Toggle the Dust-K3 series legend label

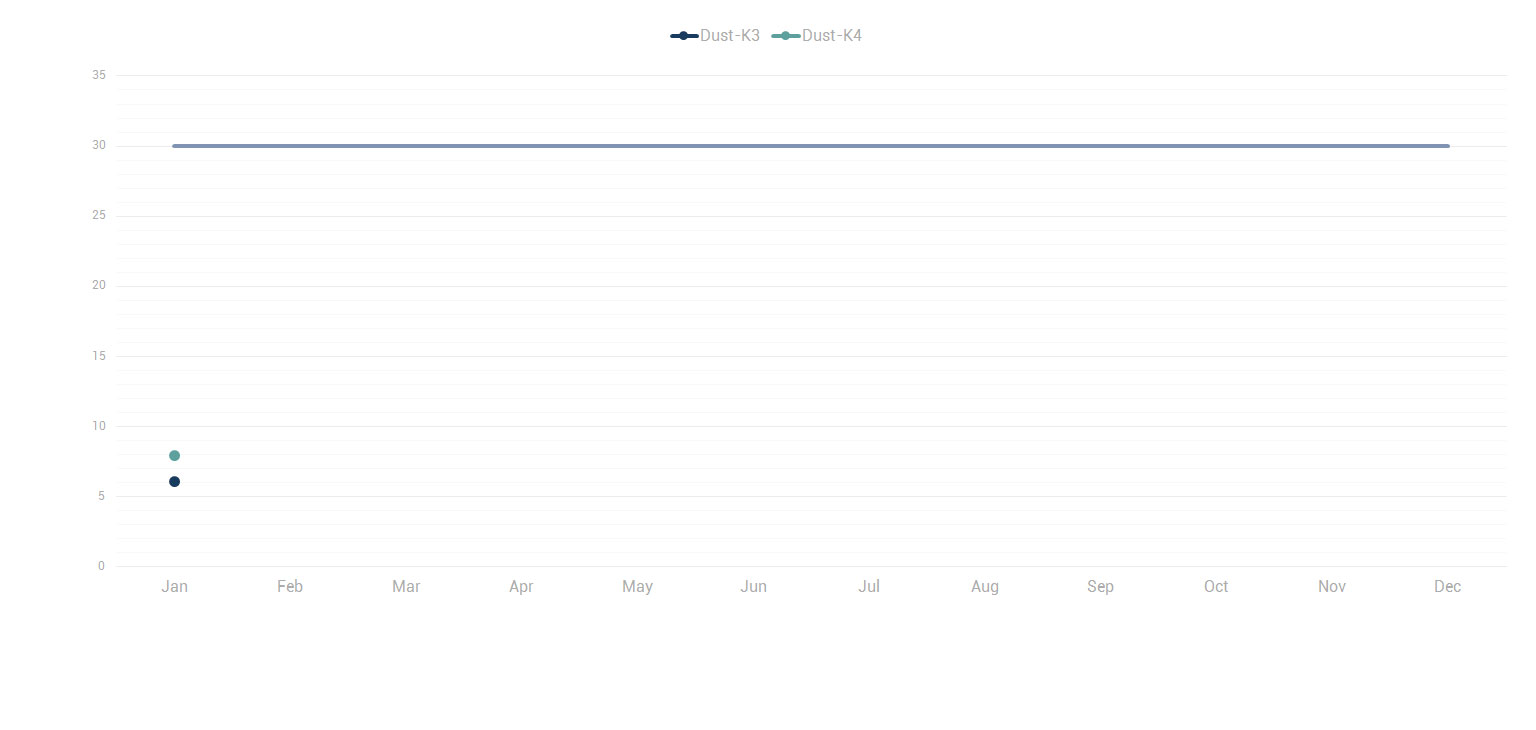(x=729, y=36)
